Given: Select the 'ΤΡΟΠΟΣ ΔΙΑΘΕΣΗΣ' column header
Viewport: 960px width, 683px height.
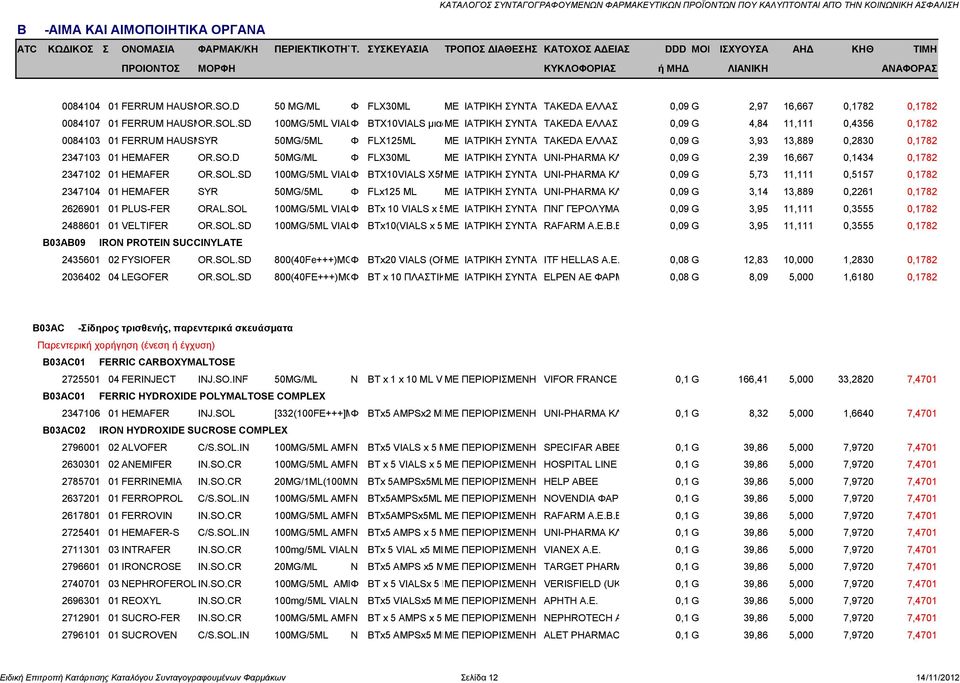Looking at the screenshot, I should pyautogui.click(x=491, y=49).
